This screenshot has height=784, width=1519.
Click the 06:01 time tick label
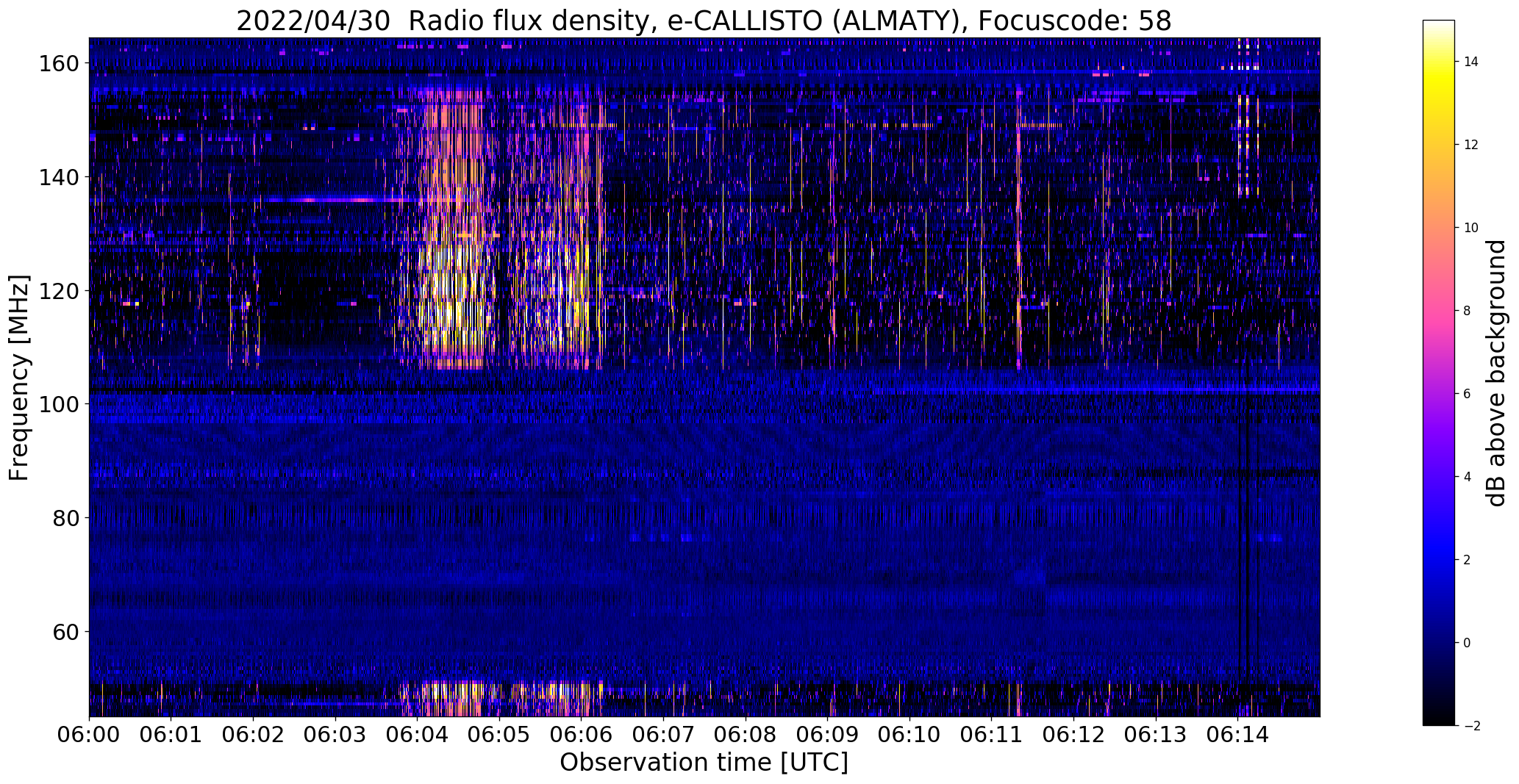(x=171, y=733)
